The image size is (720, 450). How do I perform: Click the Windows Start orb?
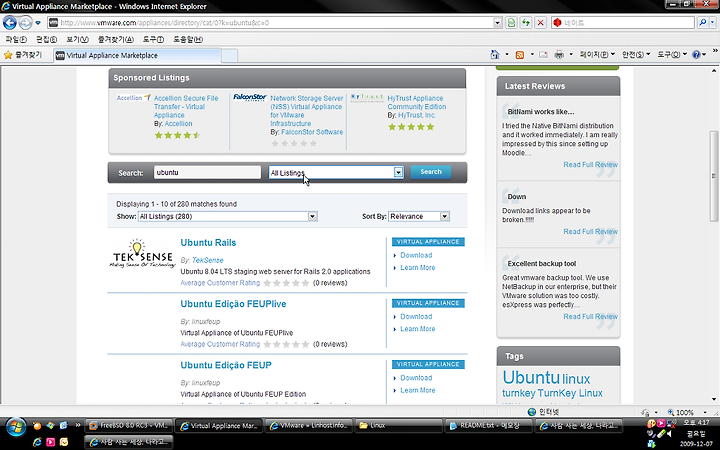(x=15, y=427)
